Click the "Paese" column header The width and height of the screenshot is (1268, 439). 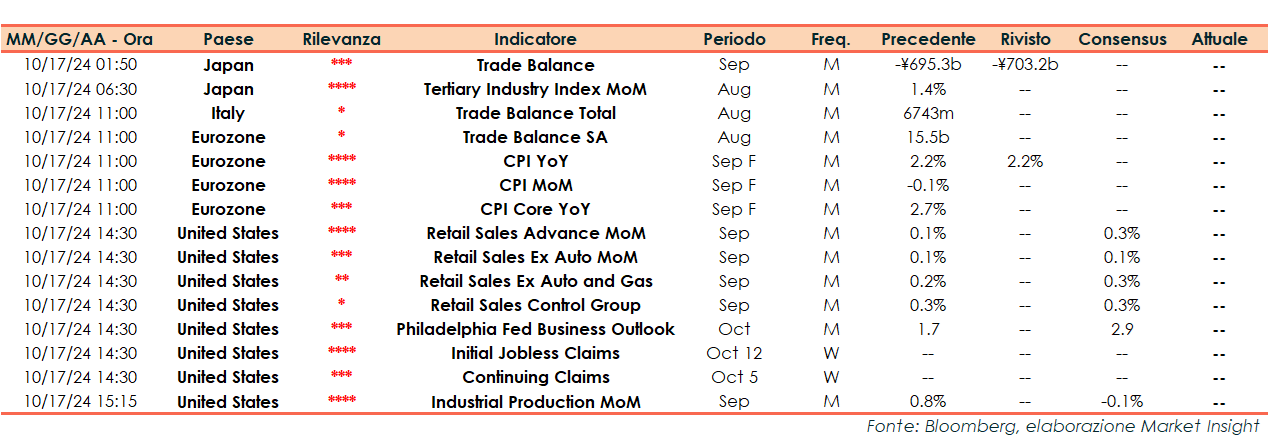coord(228,40)
